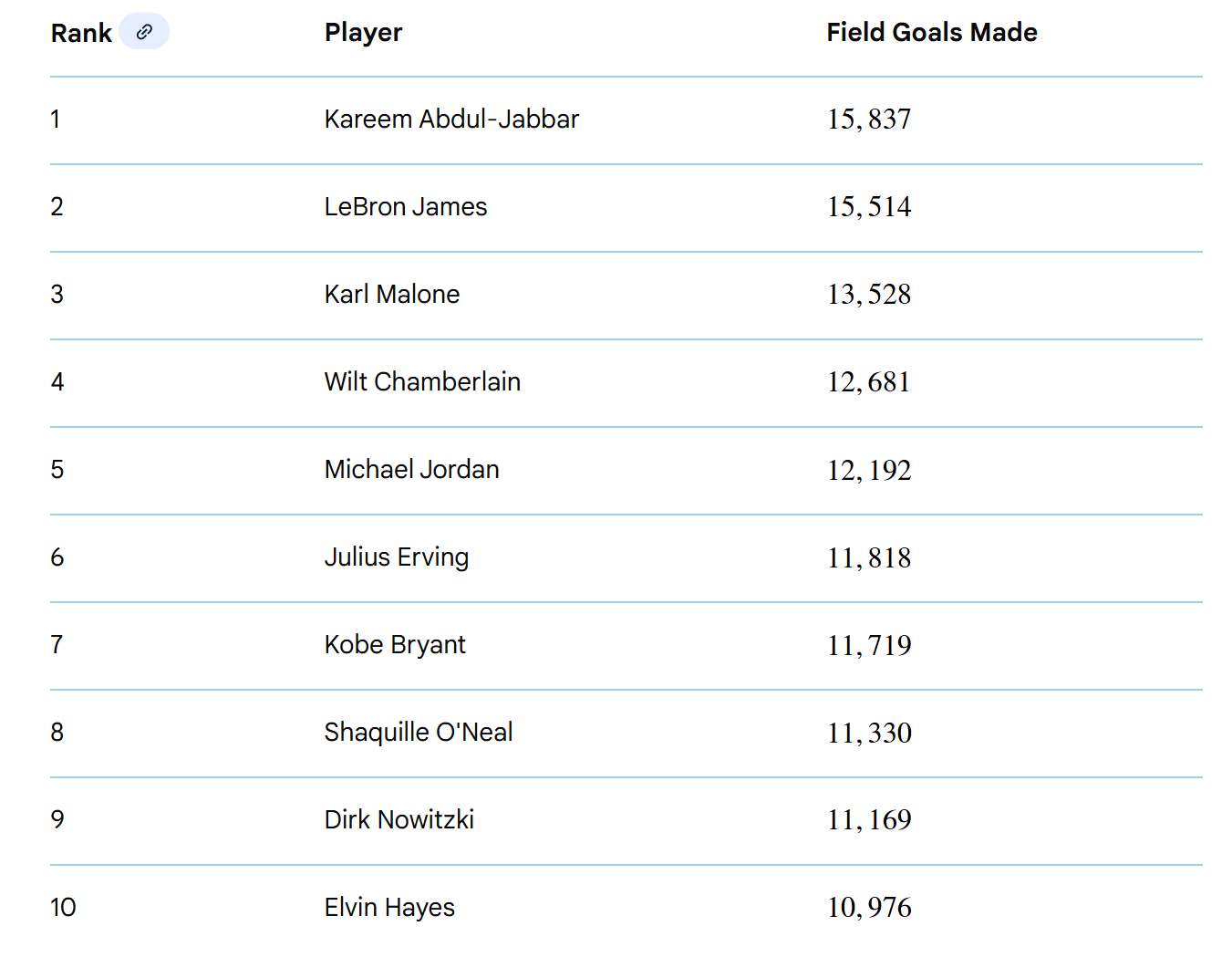Select the 15,514 field goals value

point(869,207)
